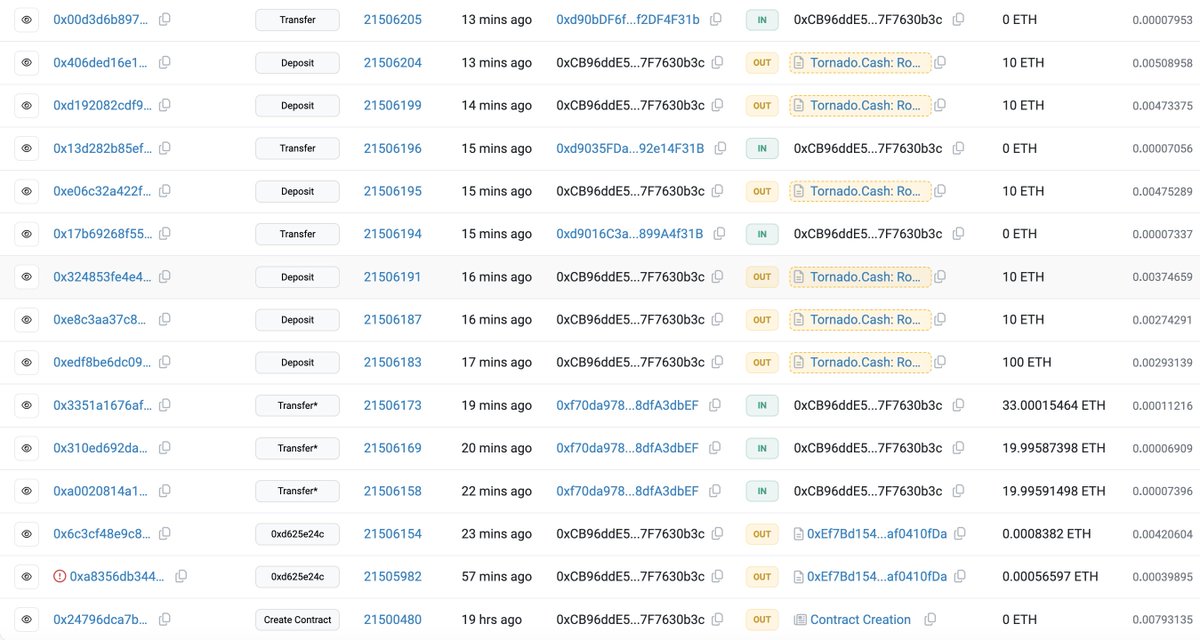Copy transaction hash 0xedf8be6dc09
1200x640 pixels.
click(165, 362)
